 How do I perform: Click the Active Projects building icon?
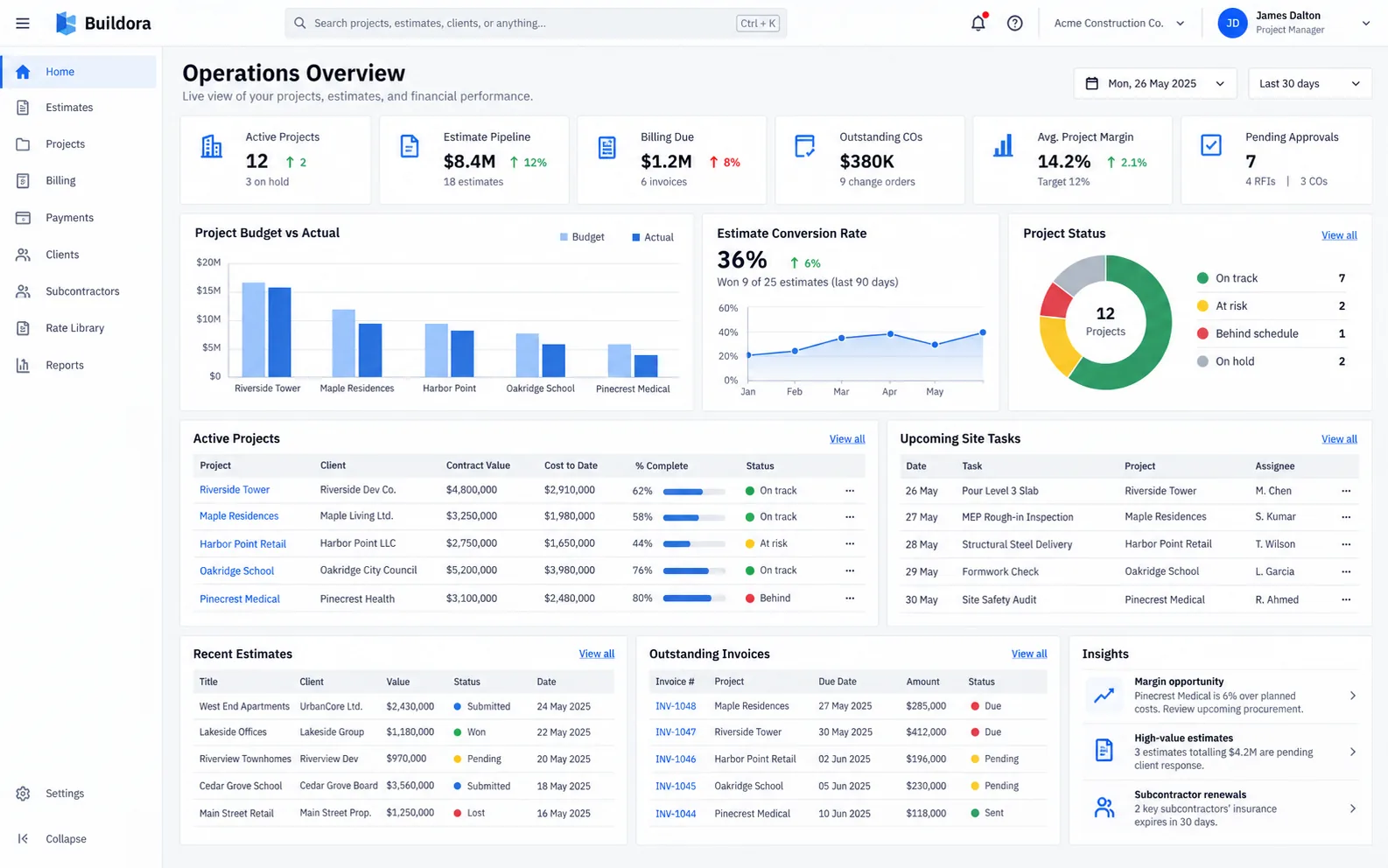(212, 146)
